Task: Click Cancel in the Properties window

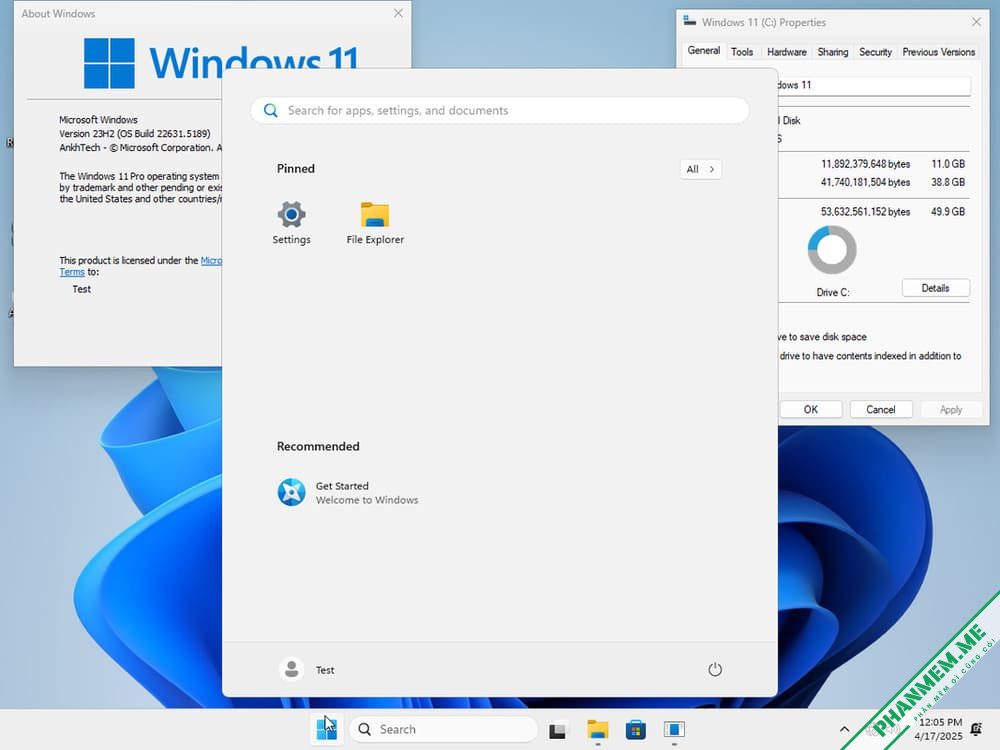Action: (x=881, y=409)
